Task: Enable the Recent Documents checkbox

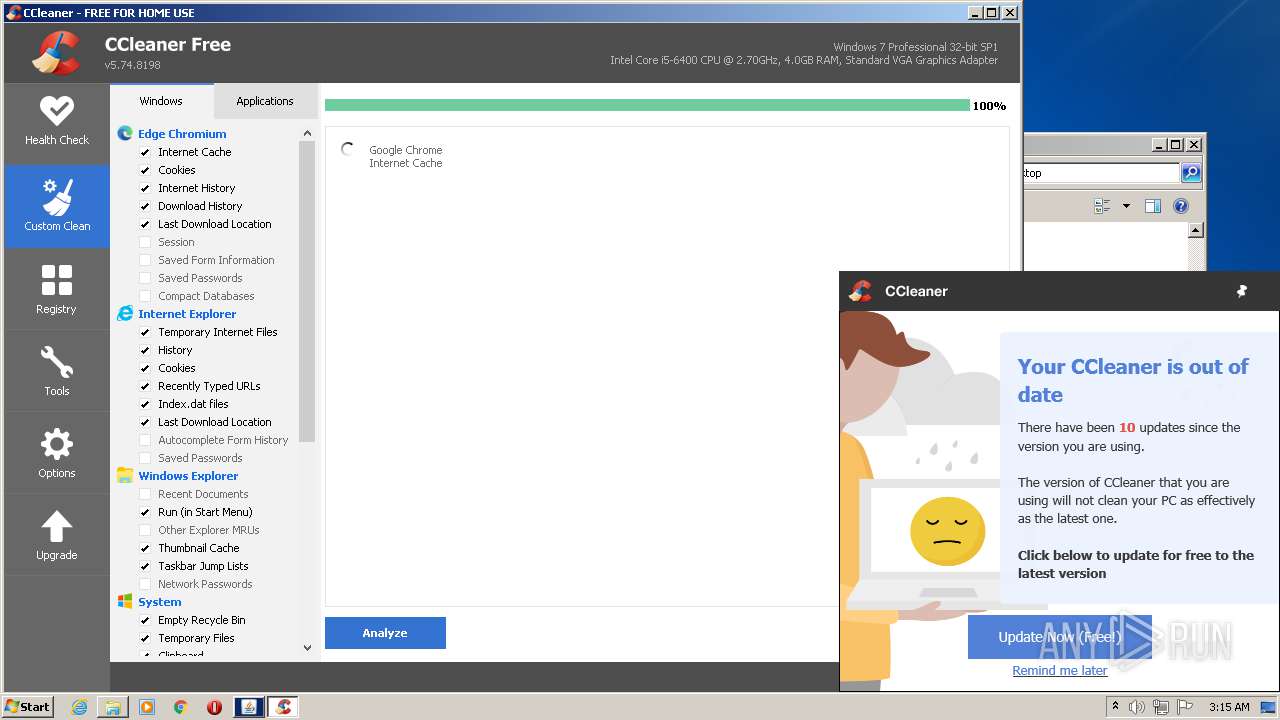Action: (145, 494)
